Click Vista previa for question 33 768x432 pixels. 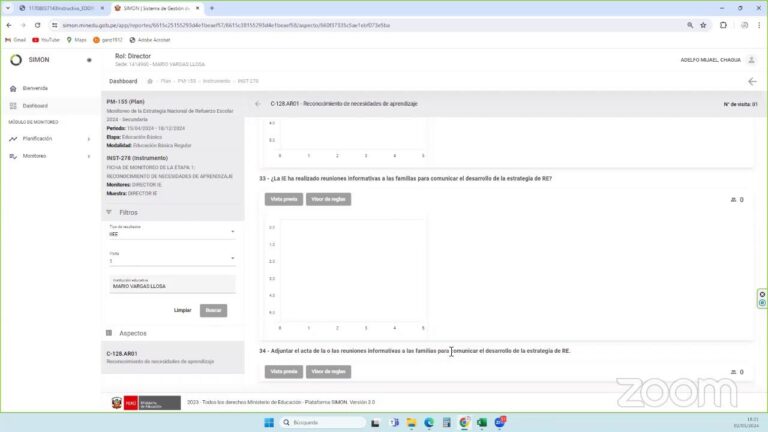284,199
